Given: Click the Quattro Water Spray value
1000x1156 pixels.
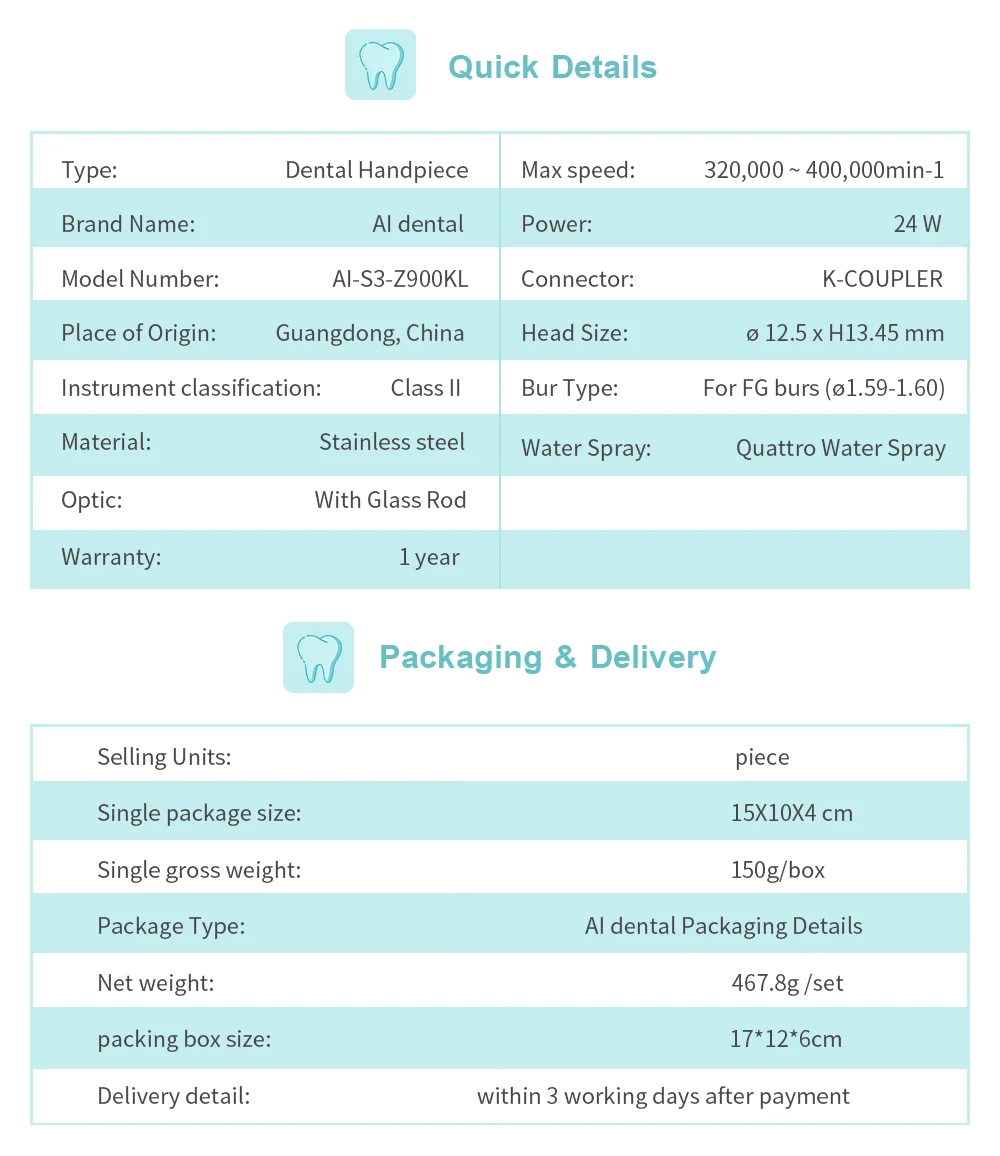Looking at the screenshot, I should point(841,448).
